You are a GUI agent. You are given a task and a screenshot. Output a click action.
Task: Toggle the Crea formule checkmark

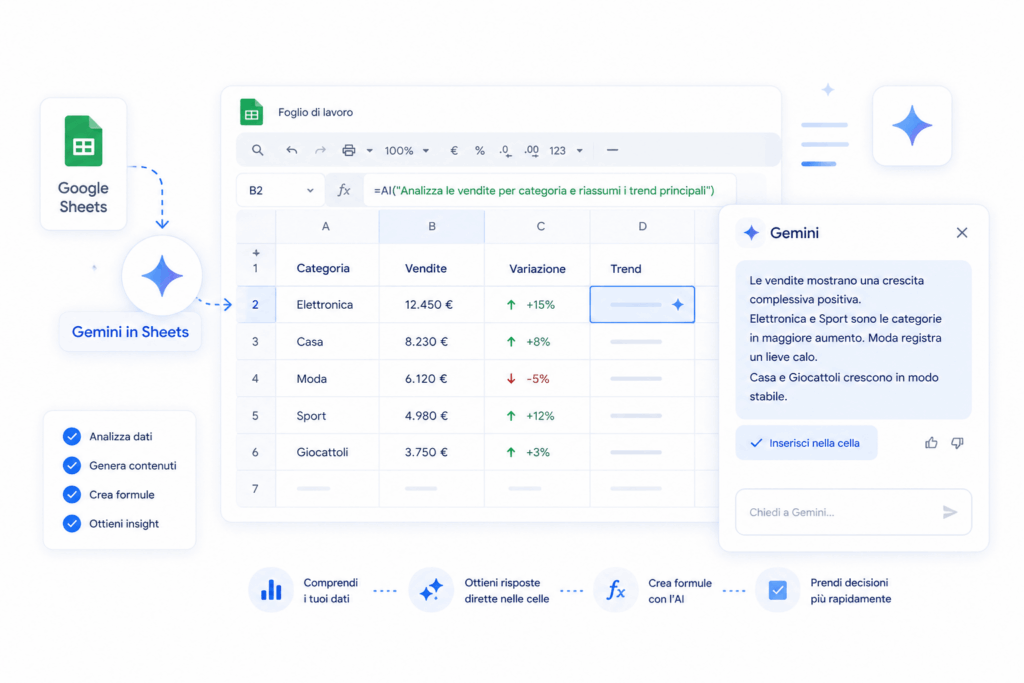(x=72, y=494)
